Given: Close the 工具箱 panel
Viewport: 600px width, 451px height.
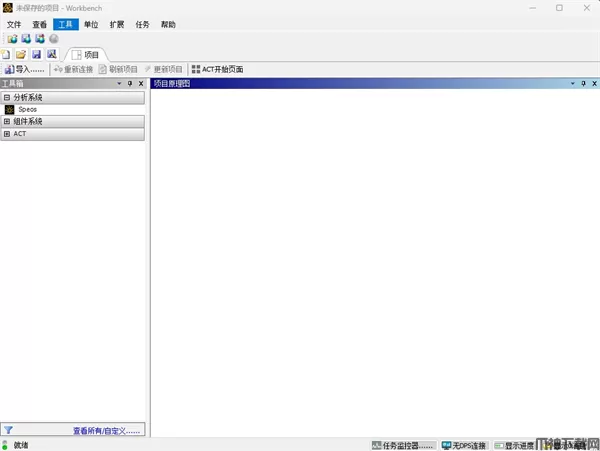Looking at the screenshot, I should (141, 84).
